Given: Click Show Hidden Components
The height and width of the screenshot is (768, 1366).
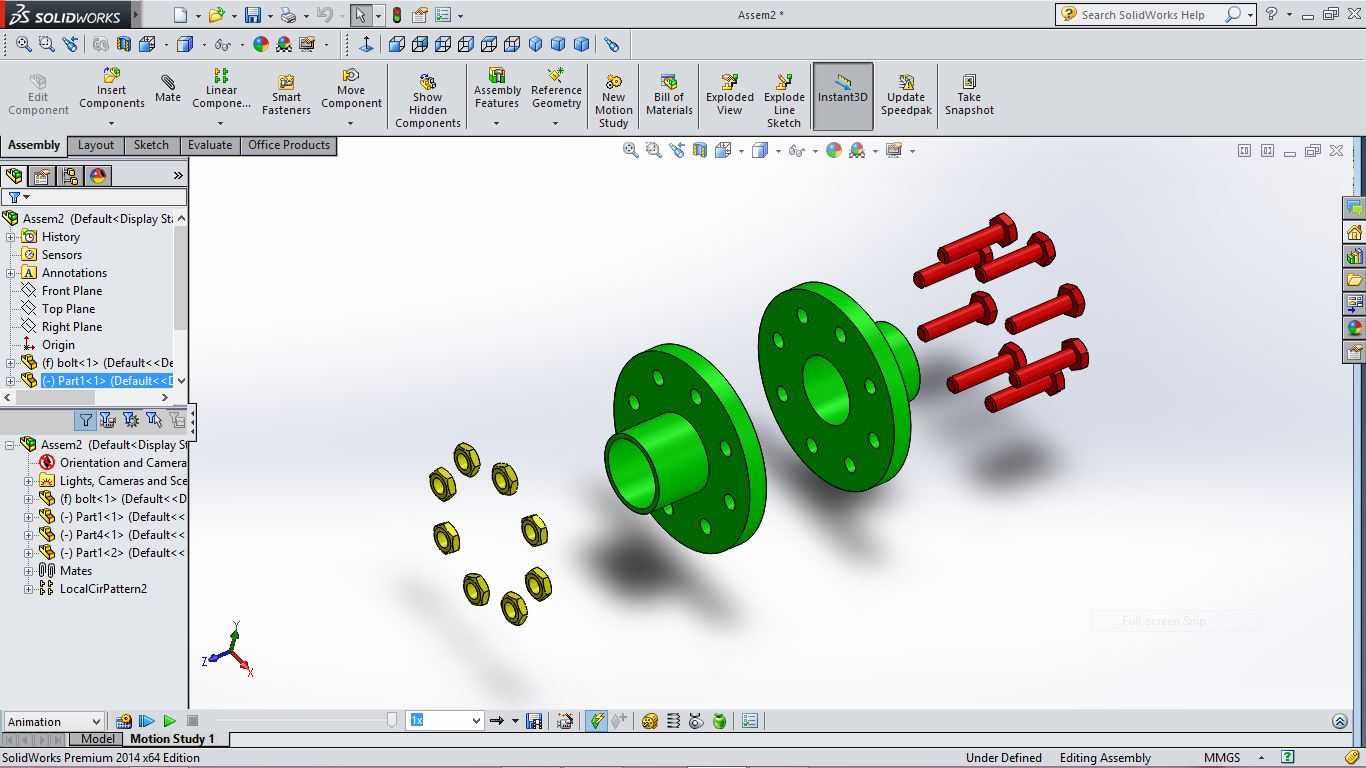Looking at the screenshot, I should click(427, 101).
